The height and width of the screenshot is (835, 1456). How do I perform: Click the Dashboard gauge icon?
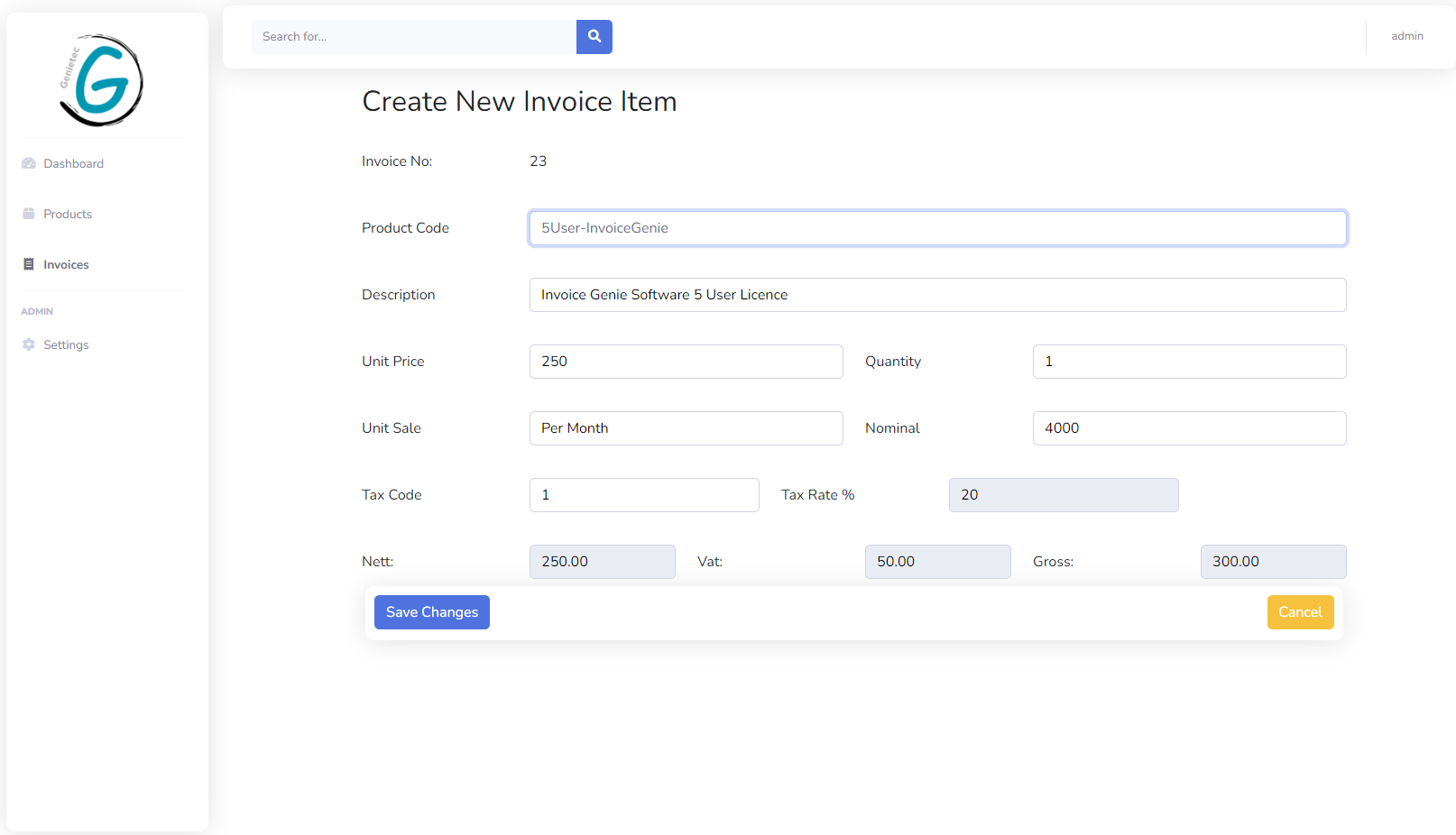[x=29, y=163]
